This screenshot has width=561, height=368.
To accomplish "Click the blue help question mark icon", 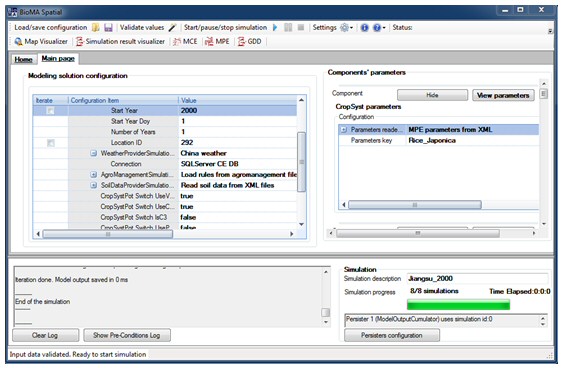I will pyautogui.click(x=377, y=28).
